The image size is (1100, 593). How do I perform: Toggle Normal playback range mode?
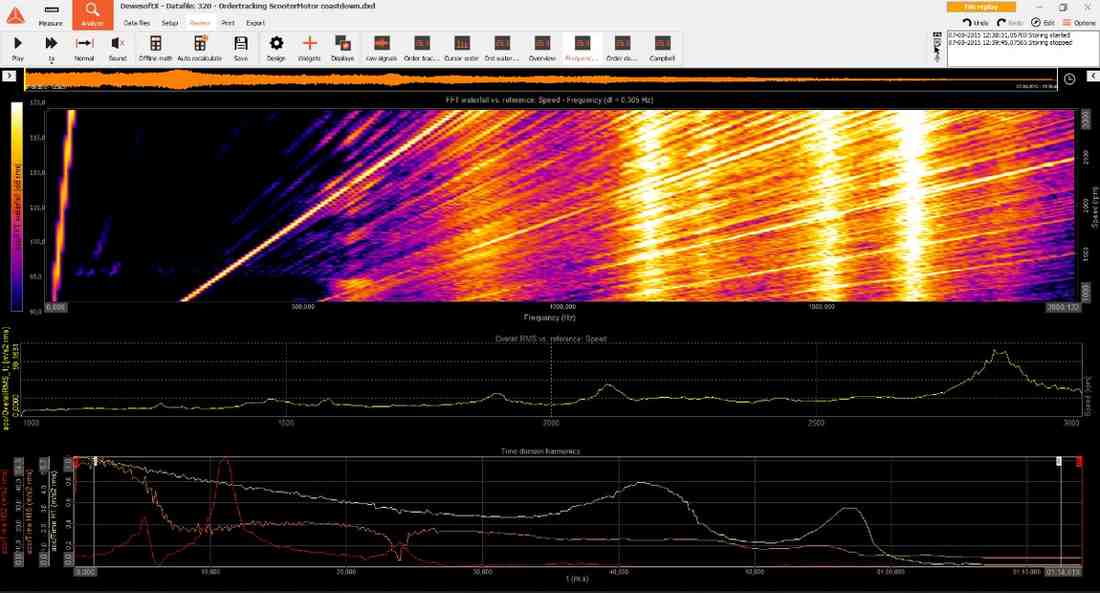(x=84, y=47)
